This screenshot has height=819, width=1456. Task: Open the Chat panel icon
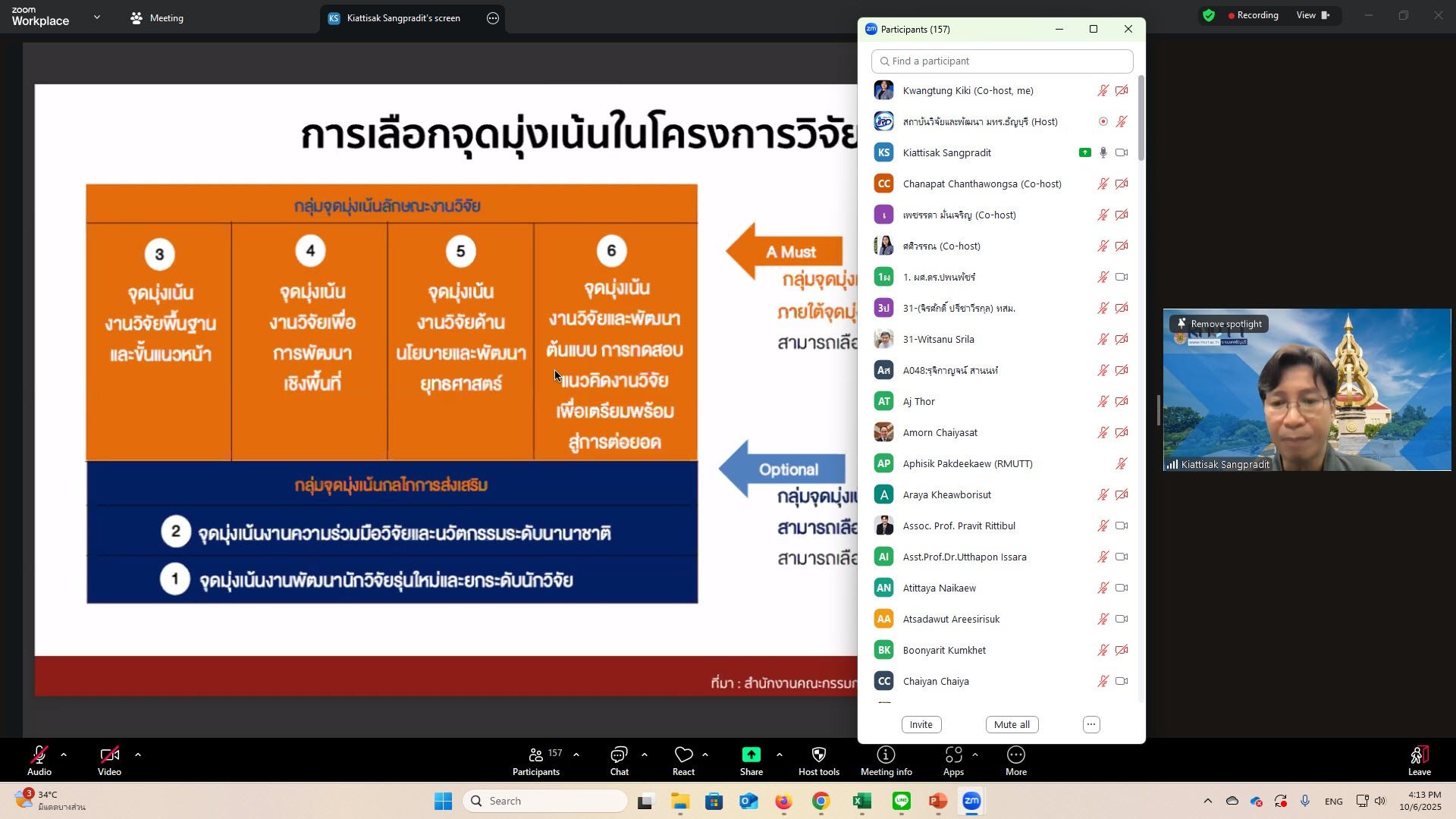(619, 755)
